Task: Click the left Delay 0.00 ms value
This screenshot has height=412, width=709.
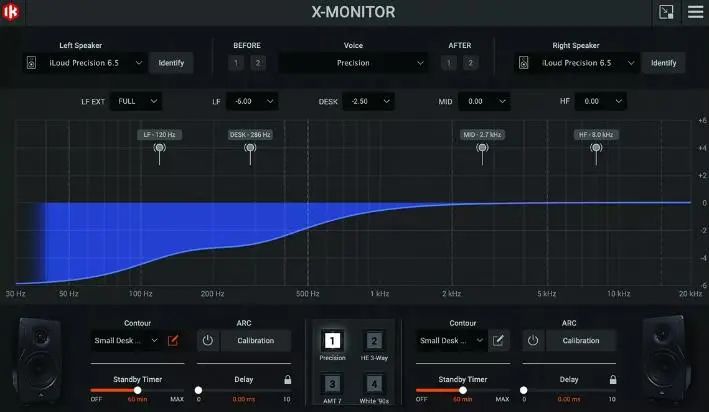Action: click(244, 399)
